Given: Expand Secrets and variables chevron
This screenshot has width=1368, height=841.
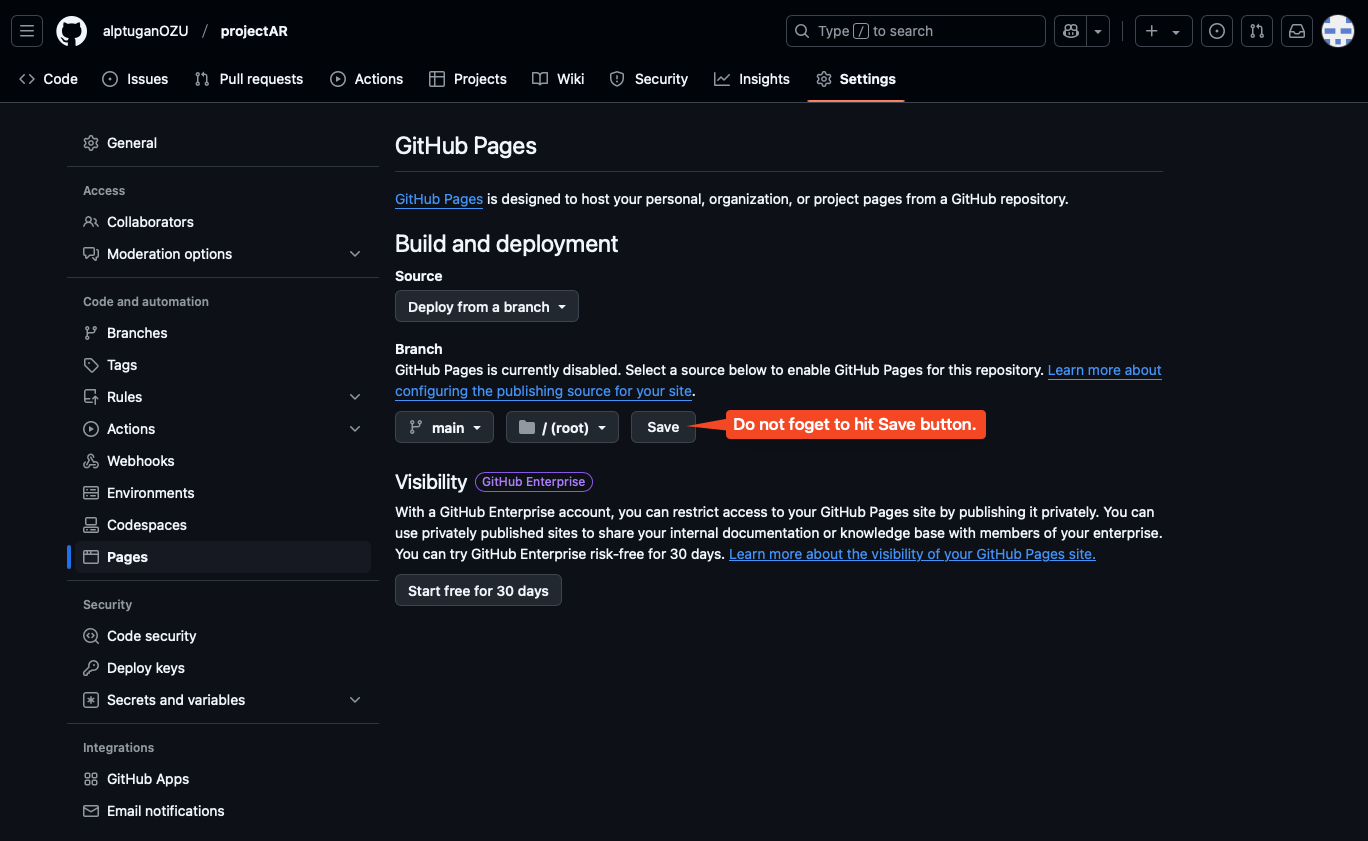Looking at the screenshot, I should click(x=355, y=700).
